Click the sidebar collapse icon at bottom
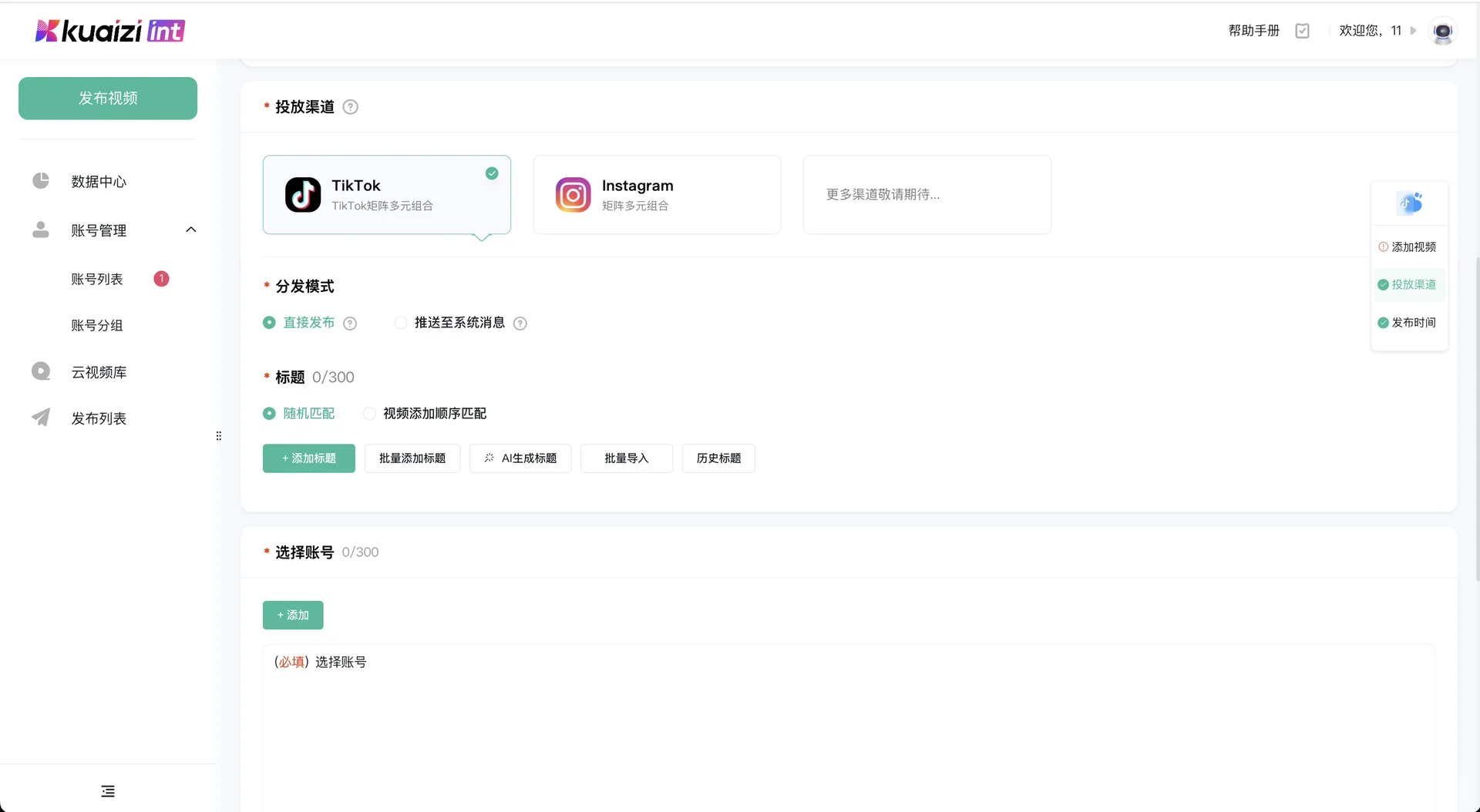Image resolution: width=1480 pixels, height=812 pixels. coord(107,790)
